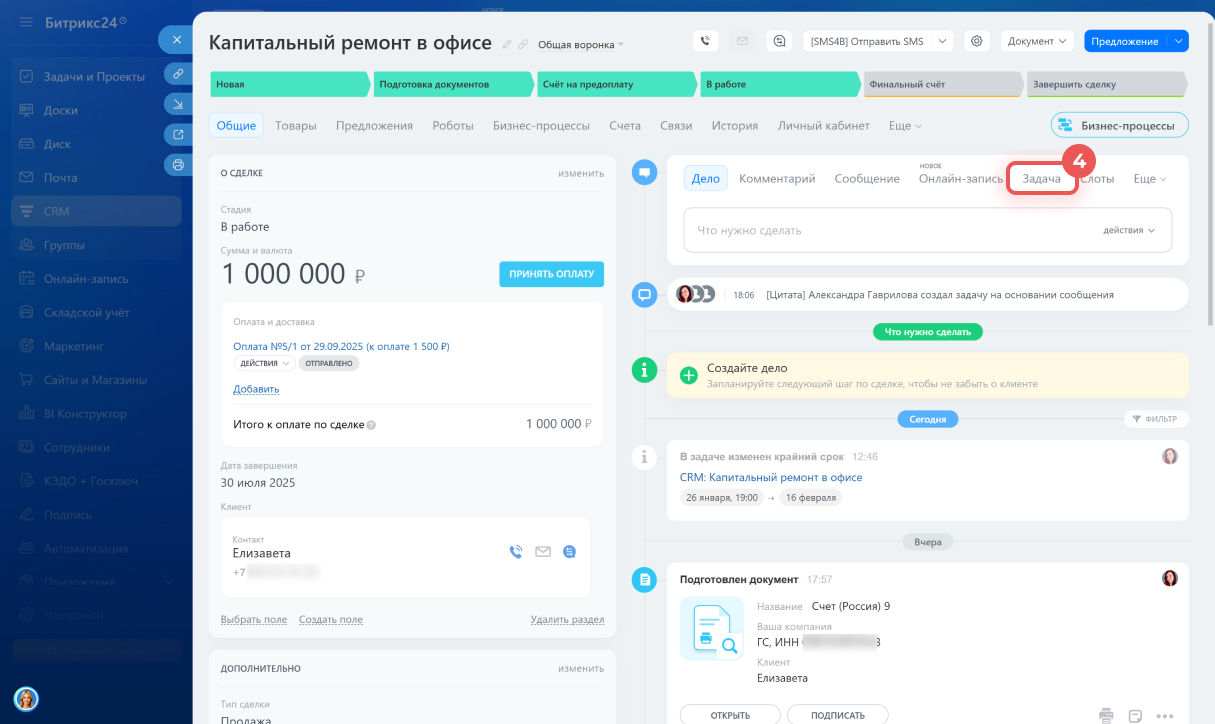Copy deal link via side link icon
The width and height of the screenshot is (1215, 724).
(177, 73)
